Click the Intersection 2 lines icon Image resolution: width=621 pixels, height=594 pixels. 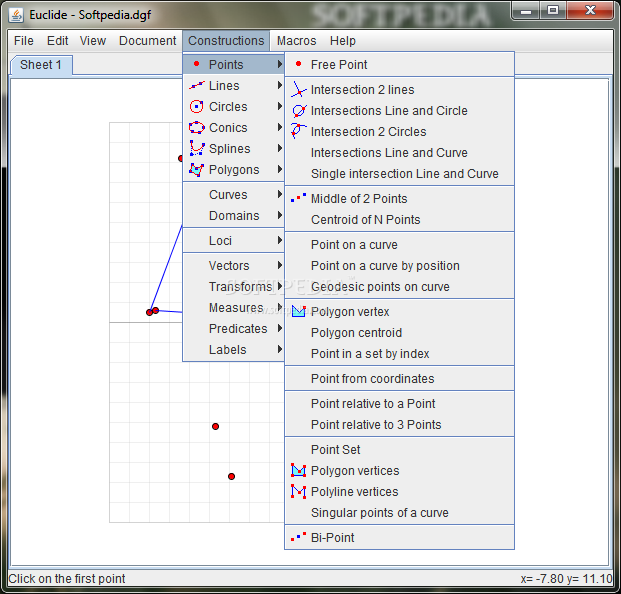tap(299, 89)
